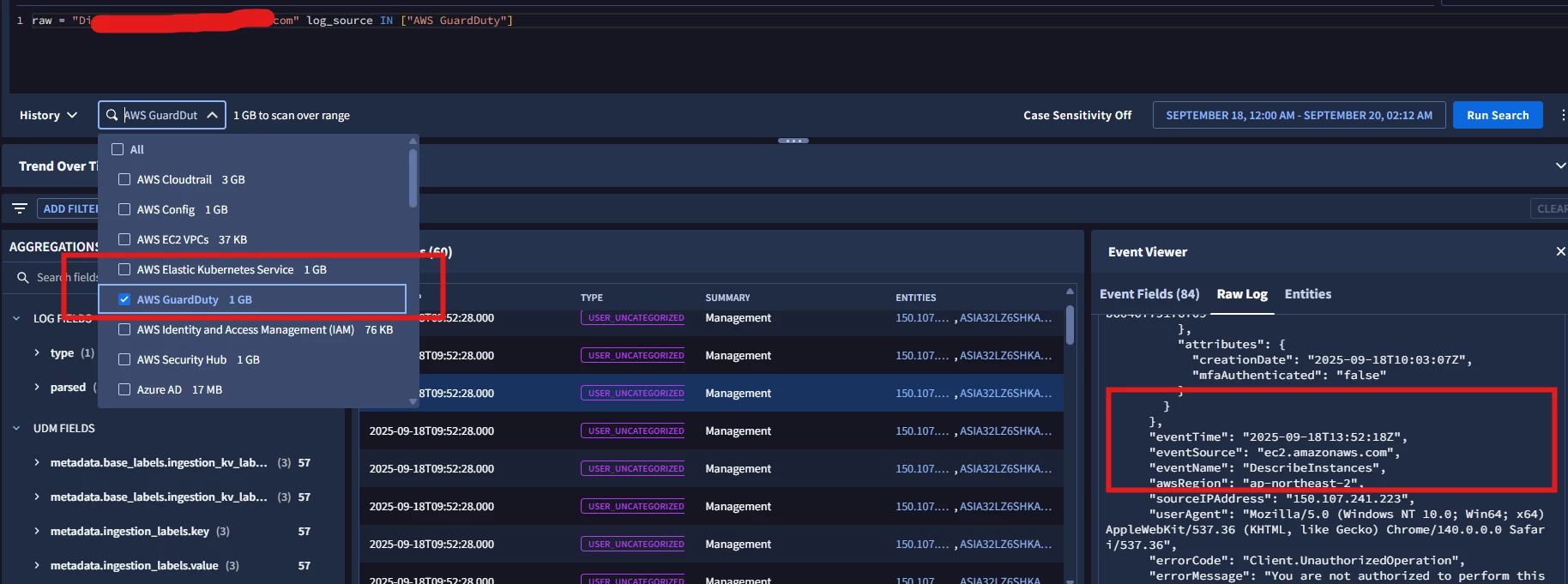The image size is (1568, 584).
Task: Sort by the ENTITIES column header
Action: (x=916, y=298)
